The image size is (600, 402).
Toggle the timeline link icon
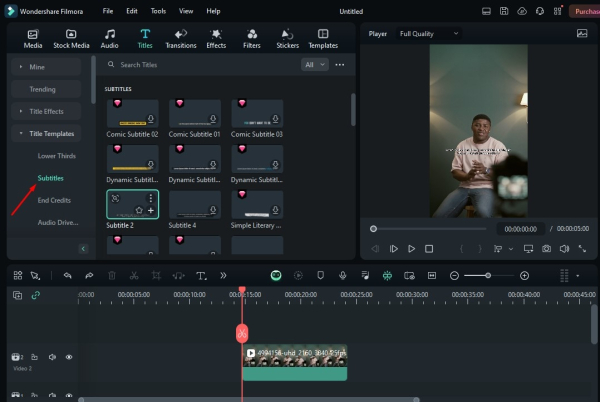click(x=36, y=295)
